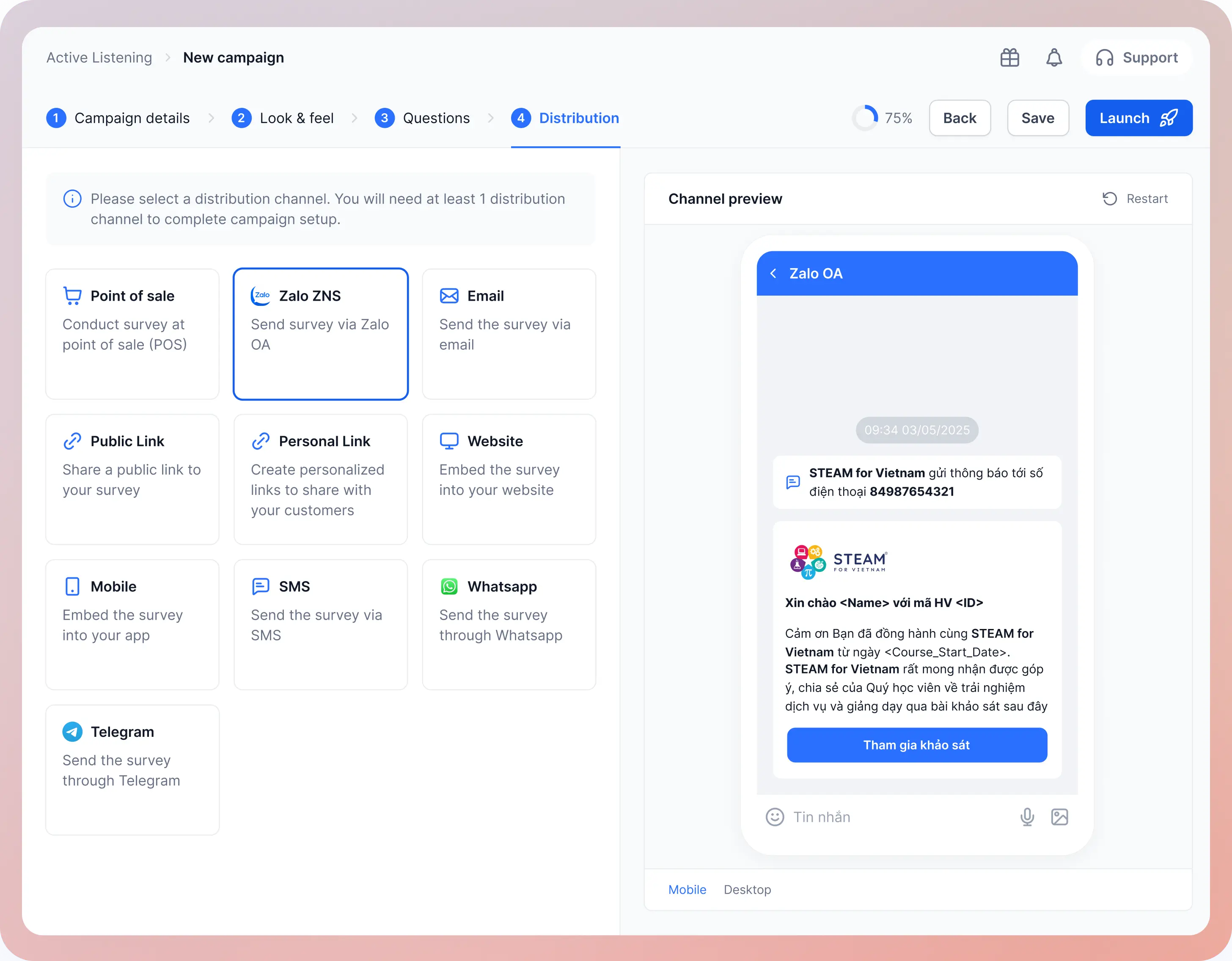Click the microphone icon in the chat preview
1232x961 pixels.
[x=1027, y=817]
